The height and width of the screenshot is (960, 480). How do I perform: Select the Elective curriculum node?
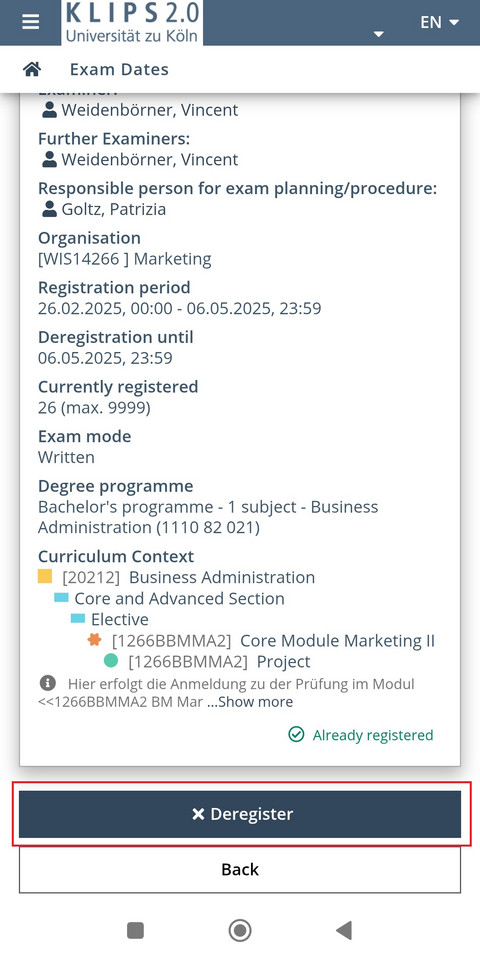point(120,619)
